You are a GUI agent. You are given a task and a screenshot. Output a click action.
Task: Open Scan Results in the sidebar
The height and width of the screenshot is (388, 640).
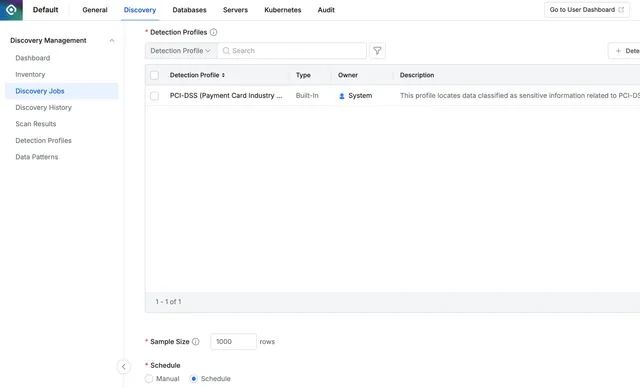pyautogui.click(x=36, y=124)
